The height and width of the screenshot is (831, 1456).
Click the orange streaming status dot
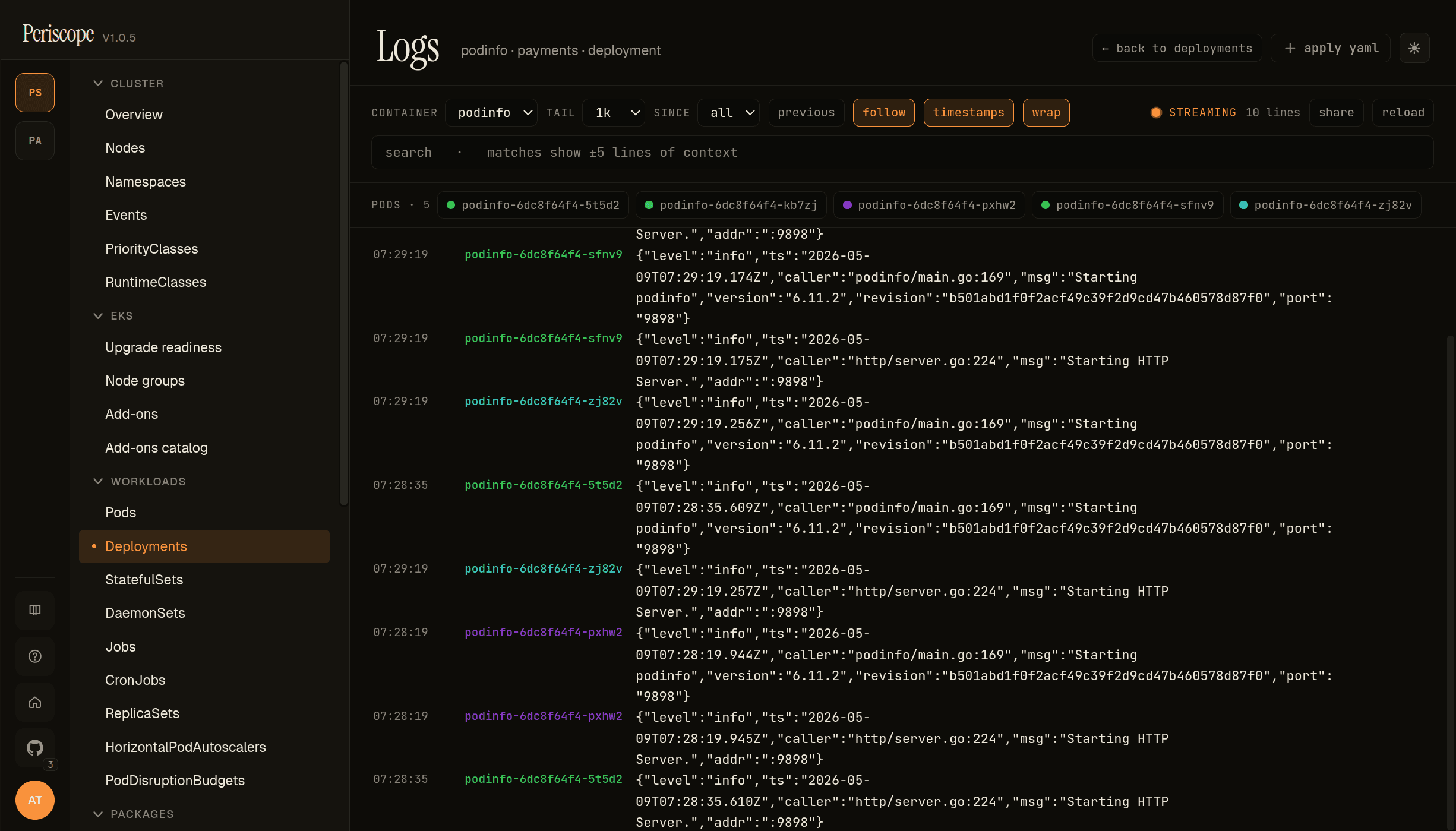coord(1156,112)
